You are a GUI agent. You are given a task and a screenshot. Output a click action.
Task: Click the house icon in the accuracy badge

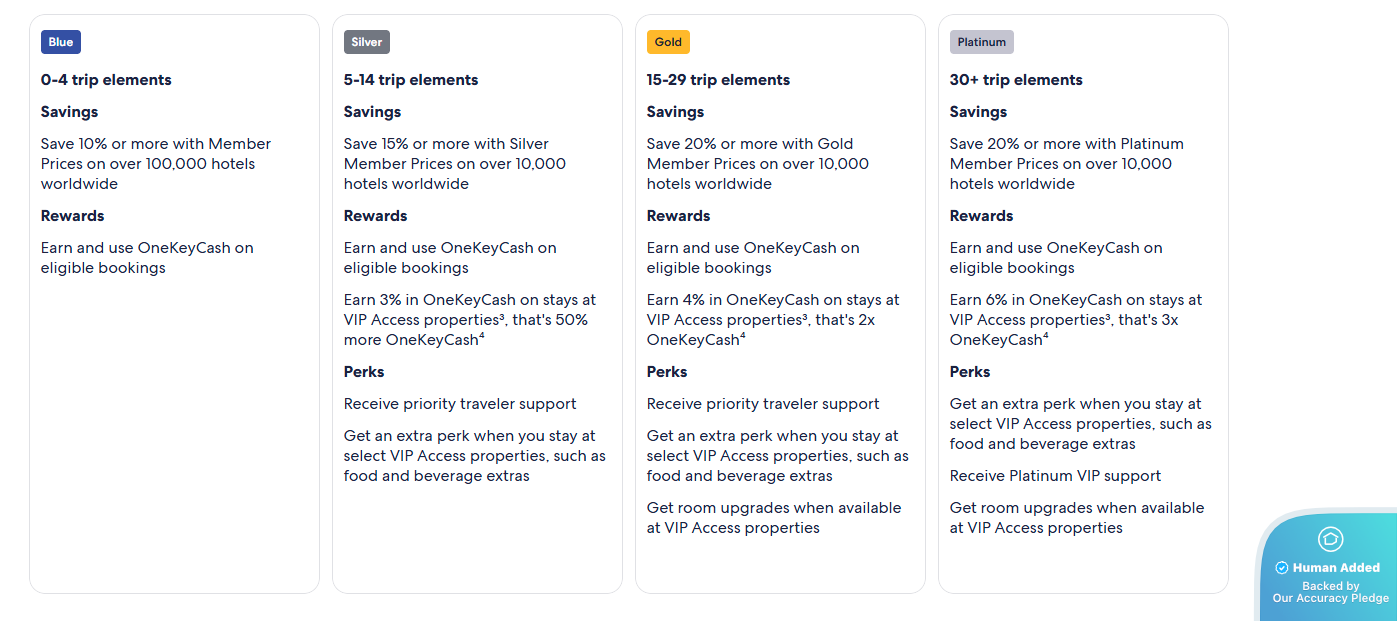(1330, 539)
